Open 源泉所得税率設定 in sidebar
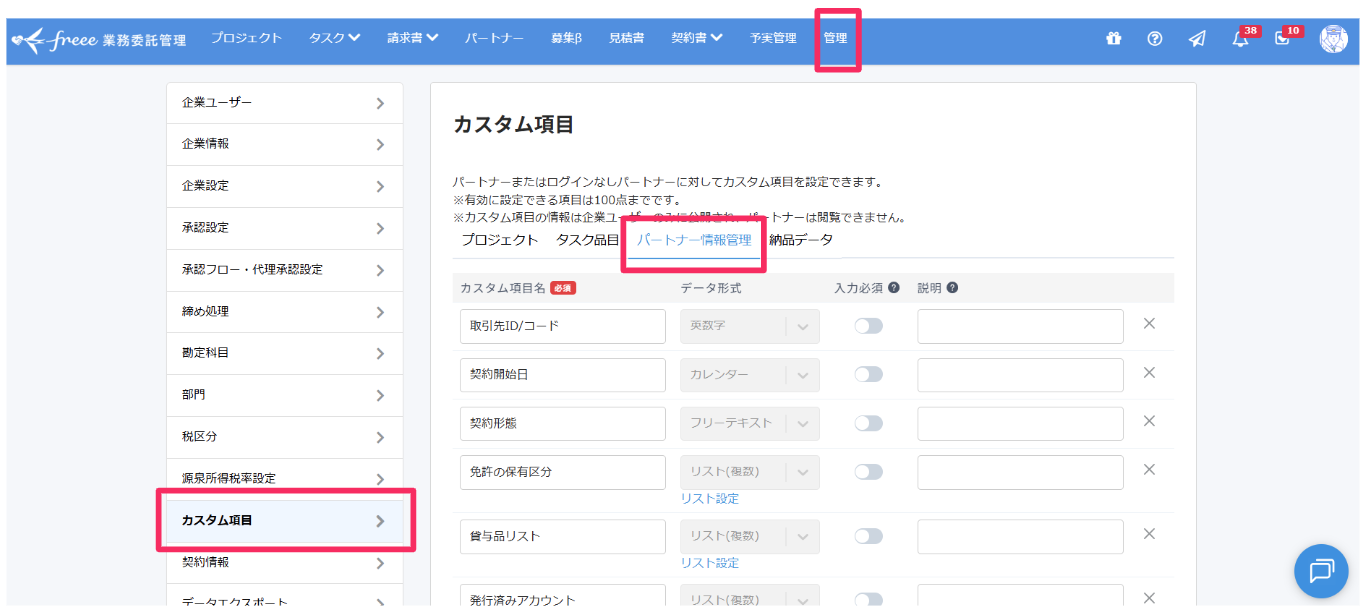 (285, 479)
